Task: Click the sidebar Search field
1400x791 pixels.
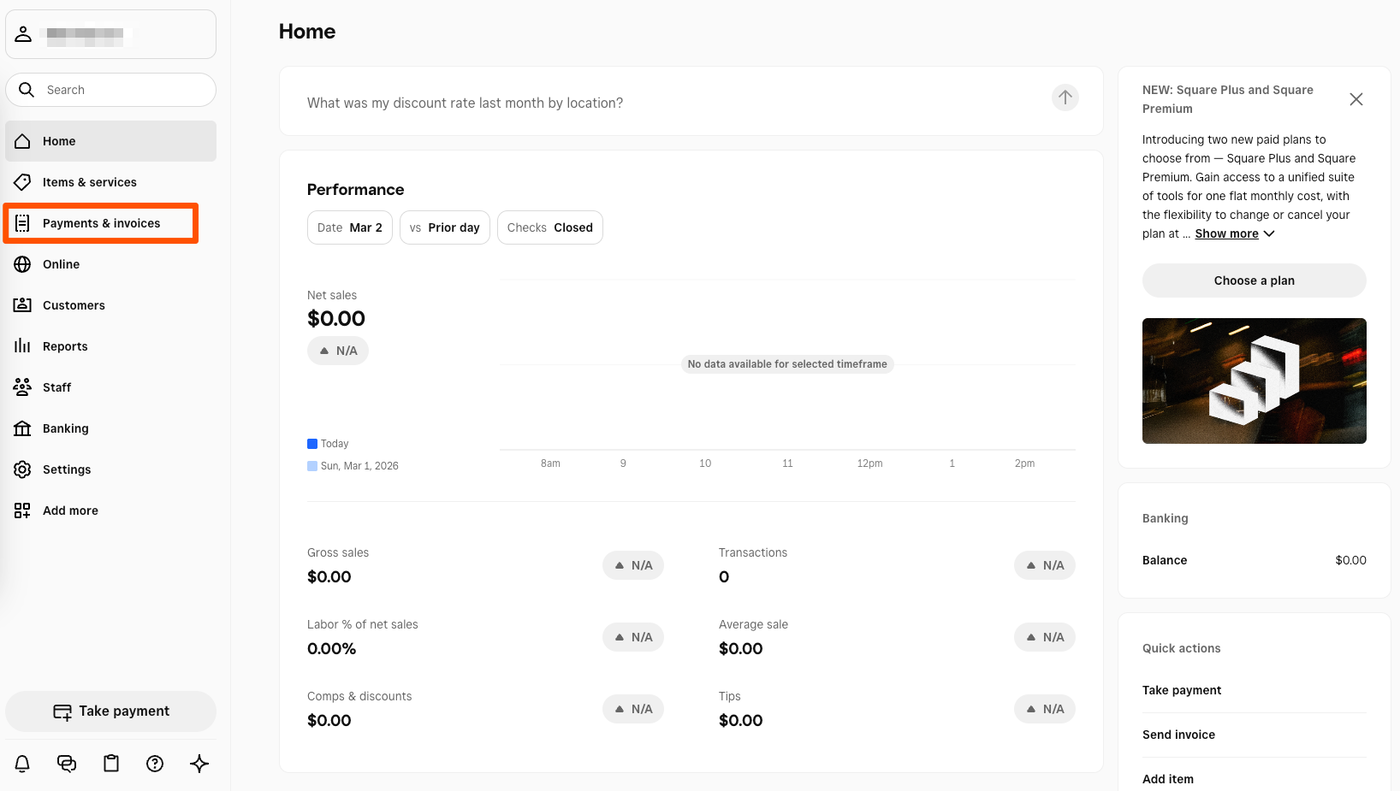Action: pyautogui.click(x=120, y=90)
